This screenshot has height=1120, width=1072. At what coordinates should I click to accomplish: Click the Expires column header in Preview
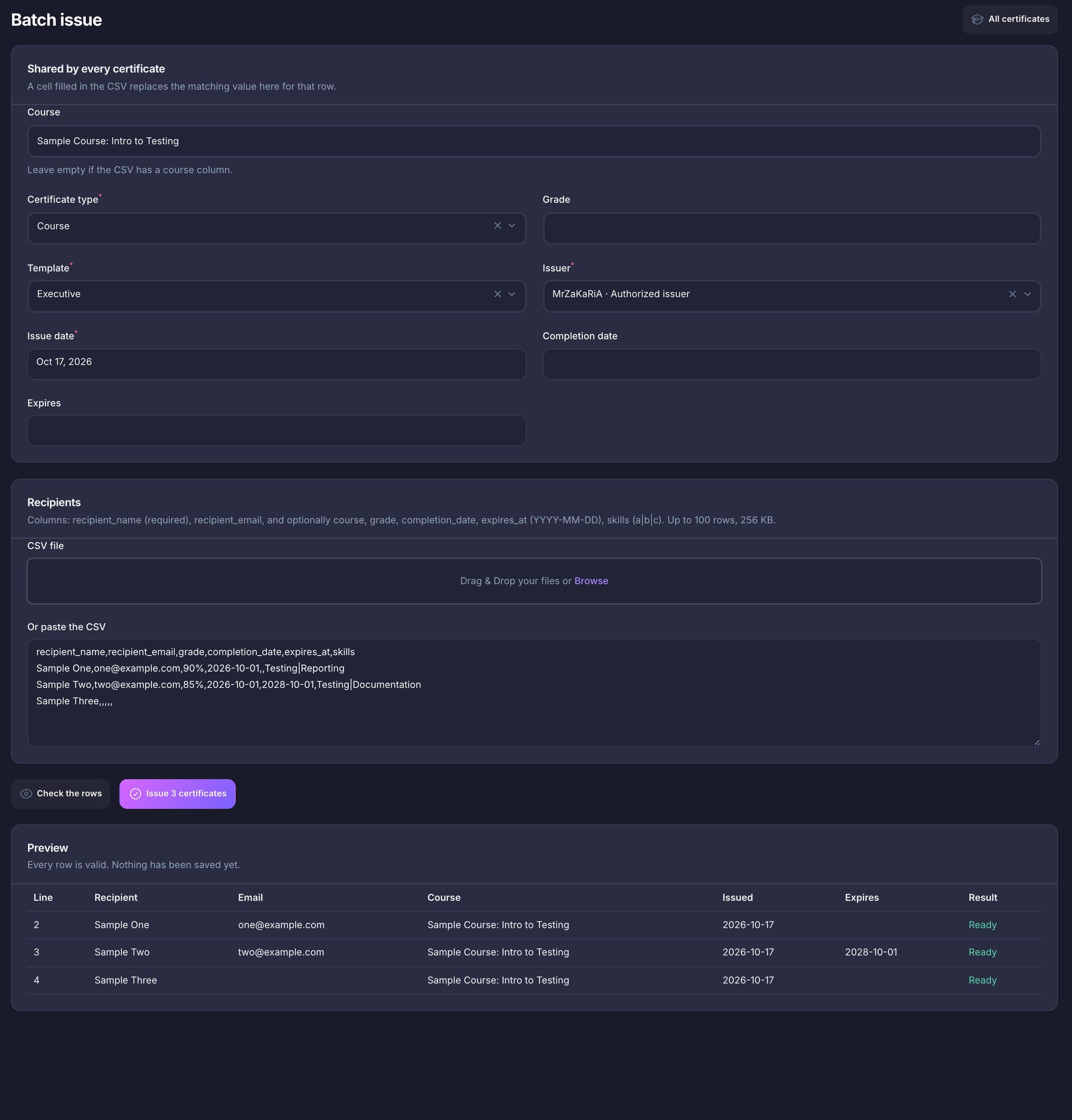862,897
